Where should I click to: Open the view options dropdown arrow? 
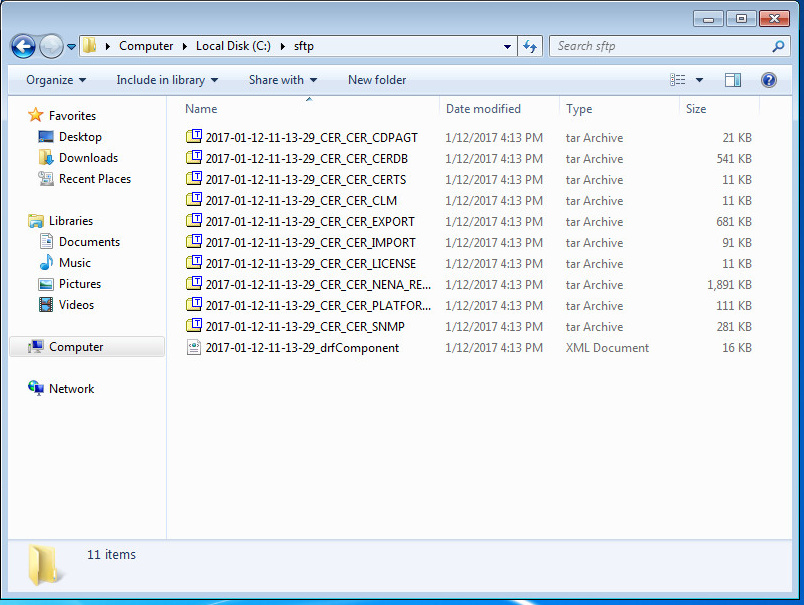coord(699,80)
